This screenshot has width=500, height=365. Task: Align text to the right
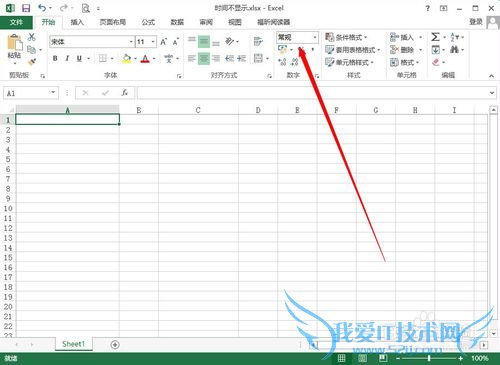pyautogui.click(x=216, y=59)
